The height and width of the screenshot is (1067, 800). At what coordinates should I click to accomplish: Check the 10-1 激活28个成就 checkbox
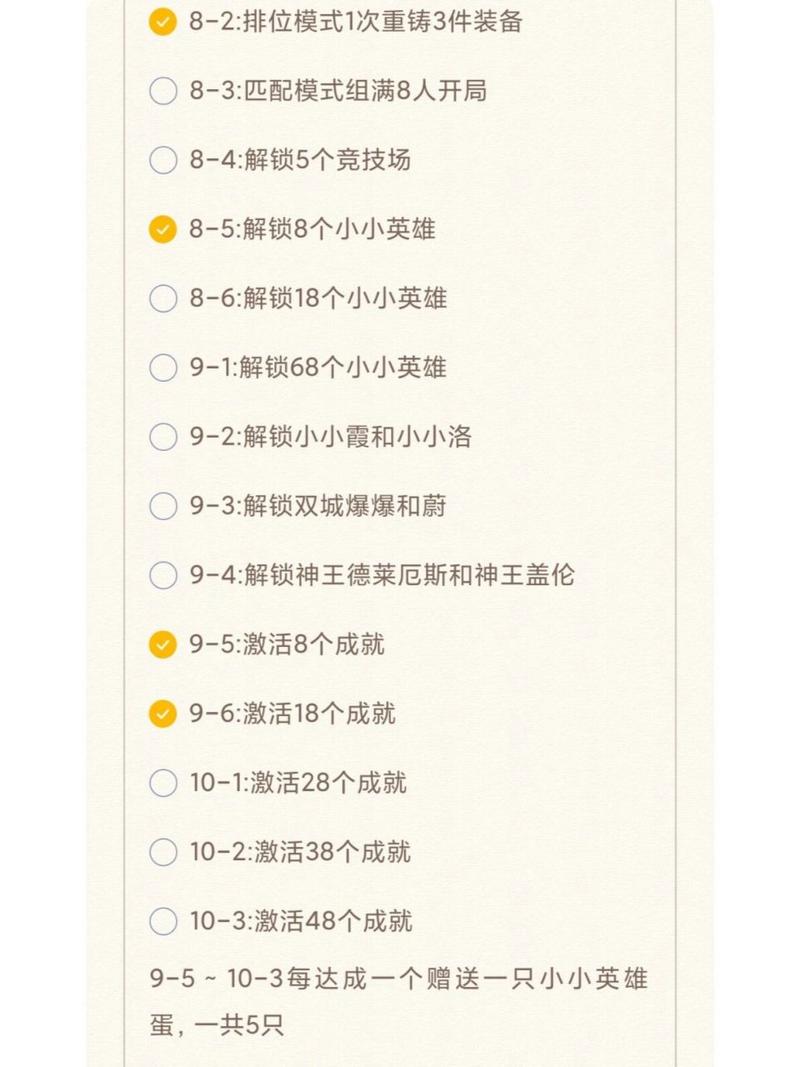tap(162, 782)
